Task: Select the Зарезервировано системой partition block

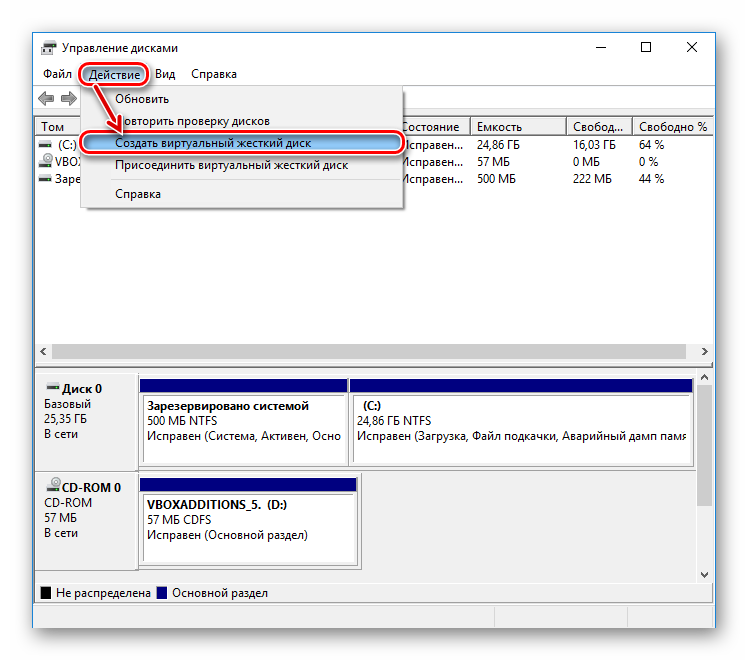Action: 244,422
